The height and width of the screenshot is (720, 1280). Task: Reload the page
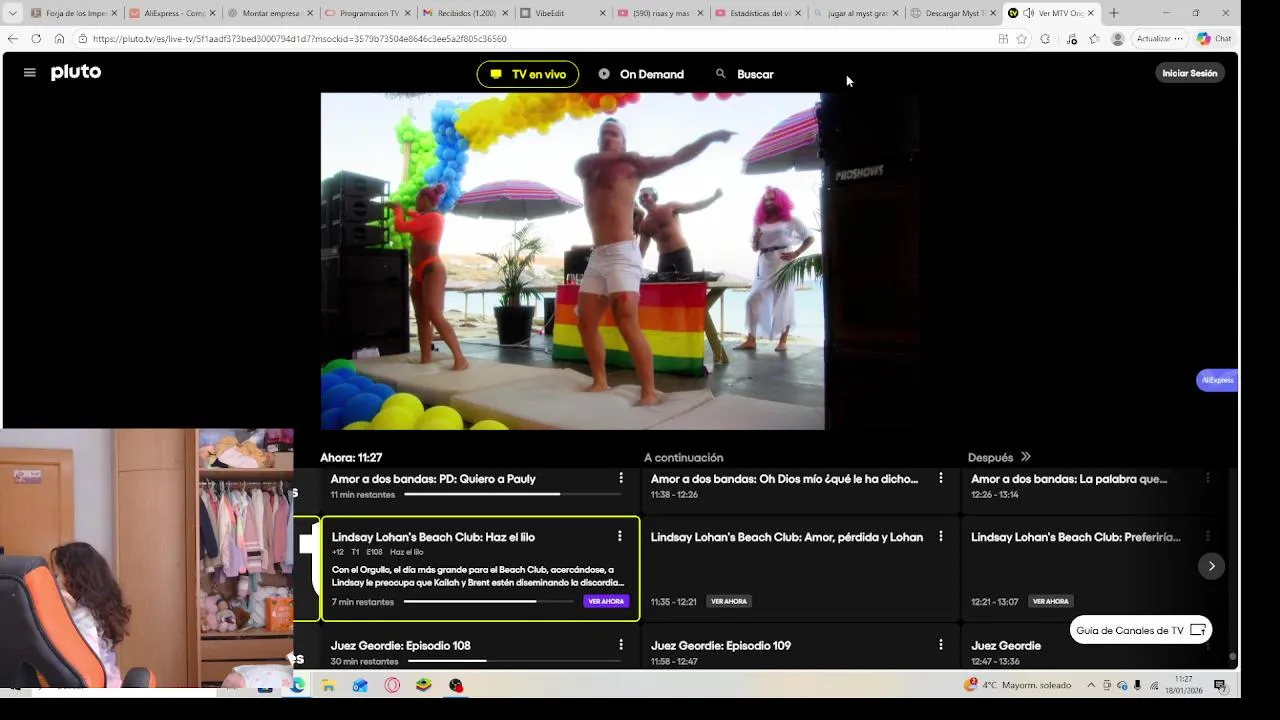(x=36, y=38)
